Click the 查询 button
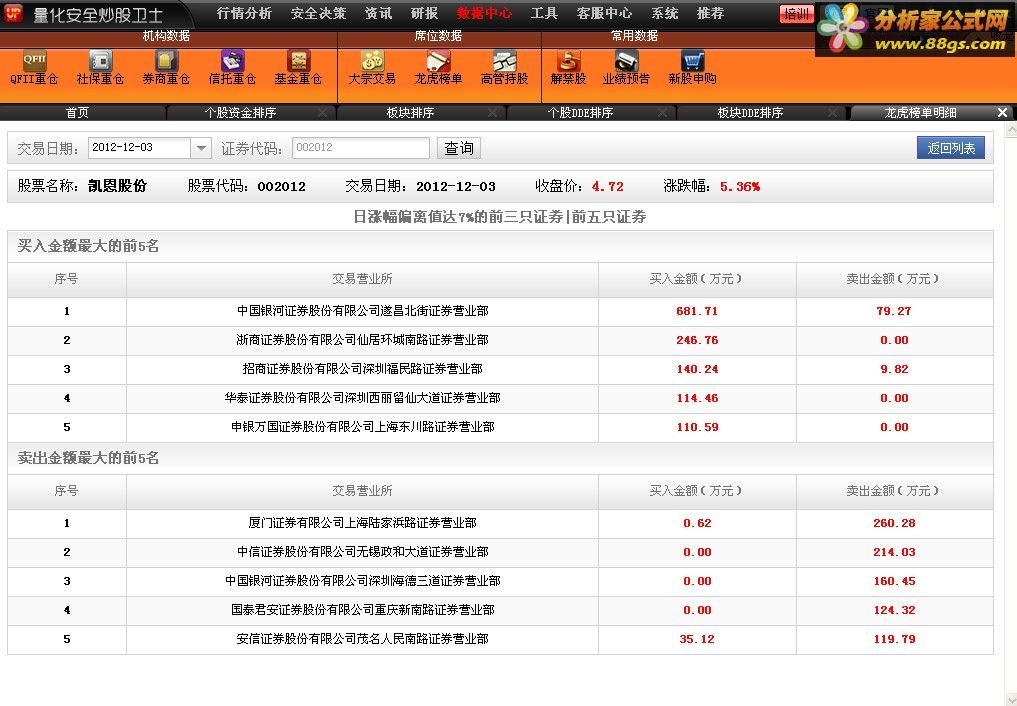 point(459,148)
